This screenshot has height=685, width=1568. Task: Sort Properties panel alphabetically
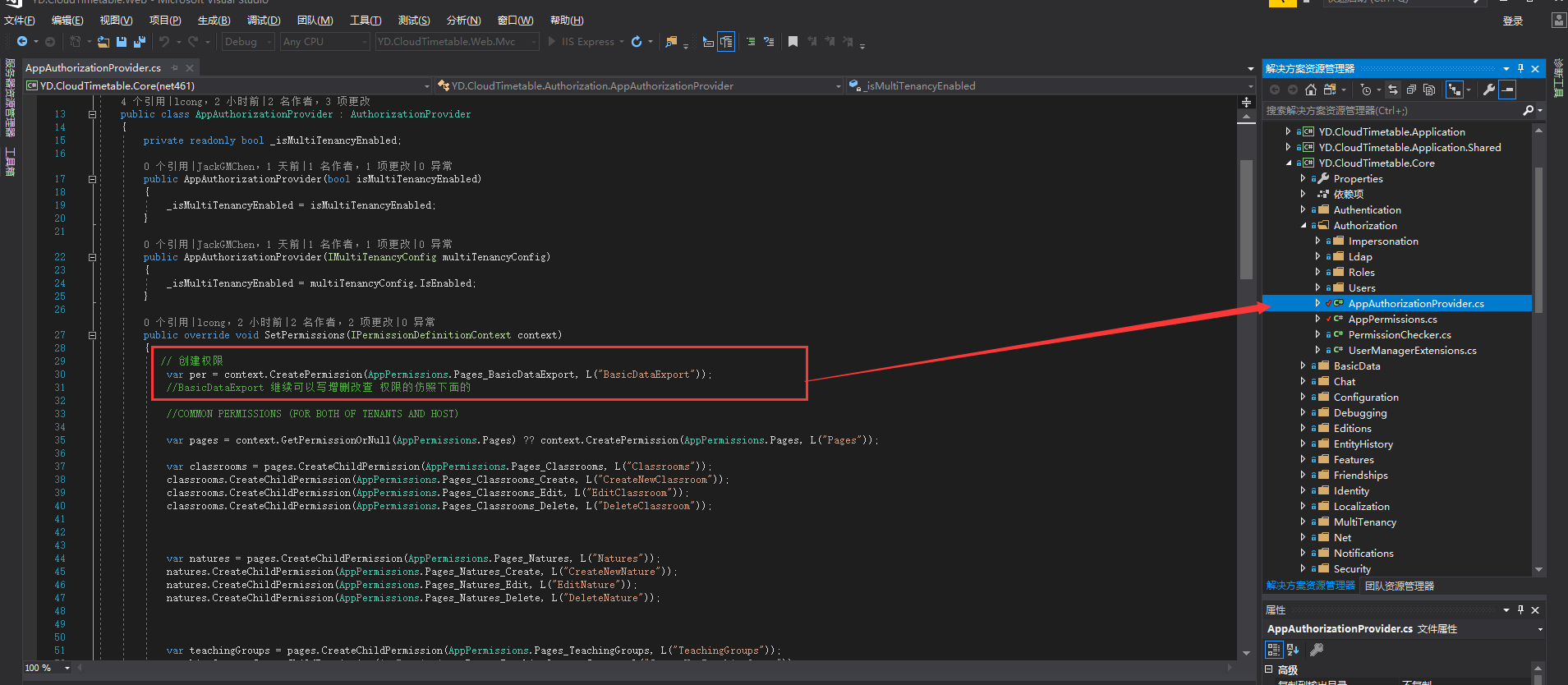point(1293,650)
